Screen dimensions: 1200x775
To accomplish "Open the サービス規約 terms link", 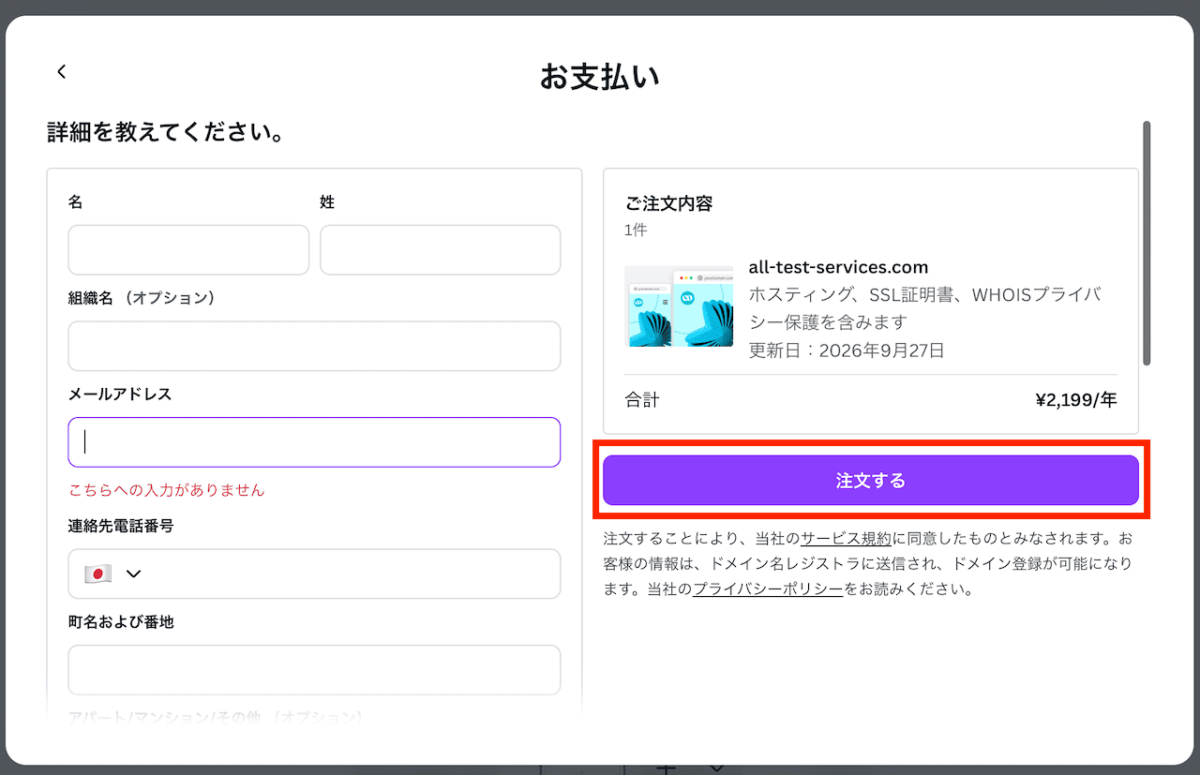I will tap(845, 538).
